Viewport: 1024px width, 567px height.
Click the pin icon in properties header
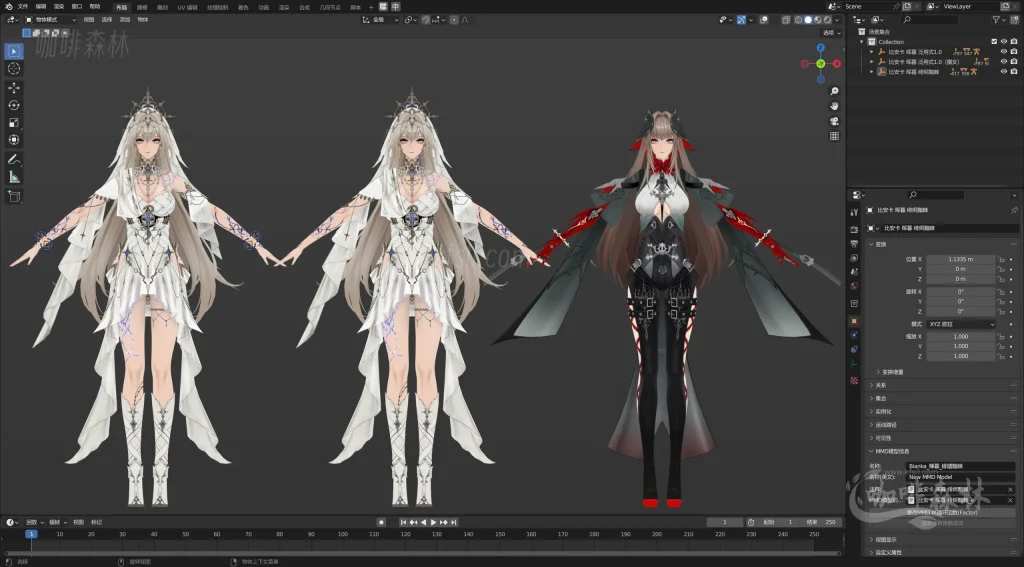(x=1014, y=210)
